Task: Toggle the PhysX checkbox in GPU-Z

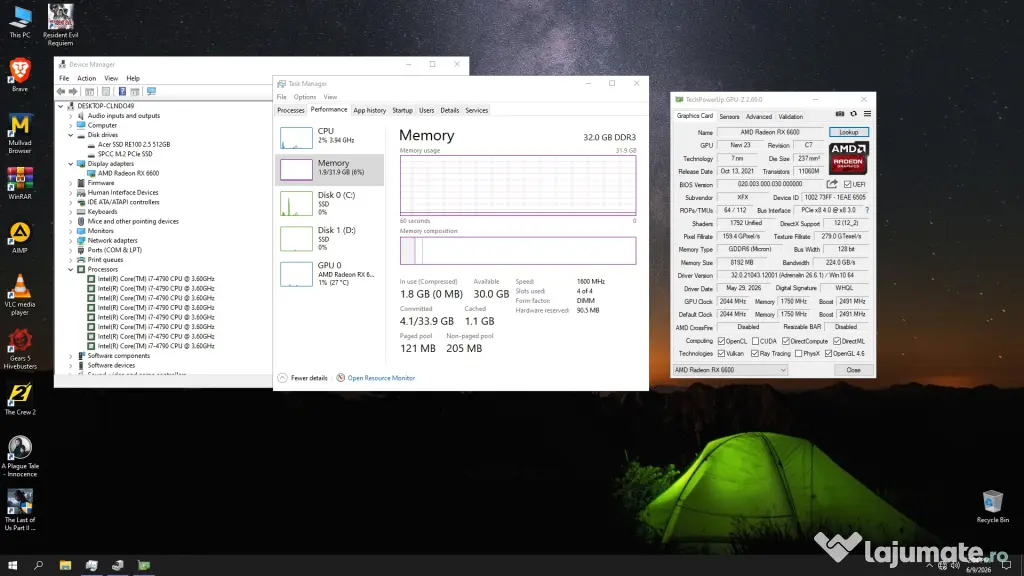Action: (798, 353)
